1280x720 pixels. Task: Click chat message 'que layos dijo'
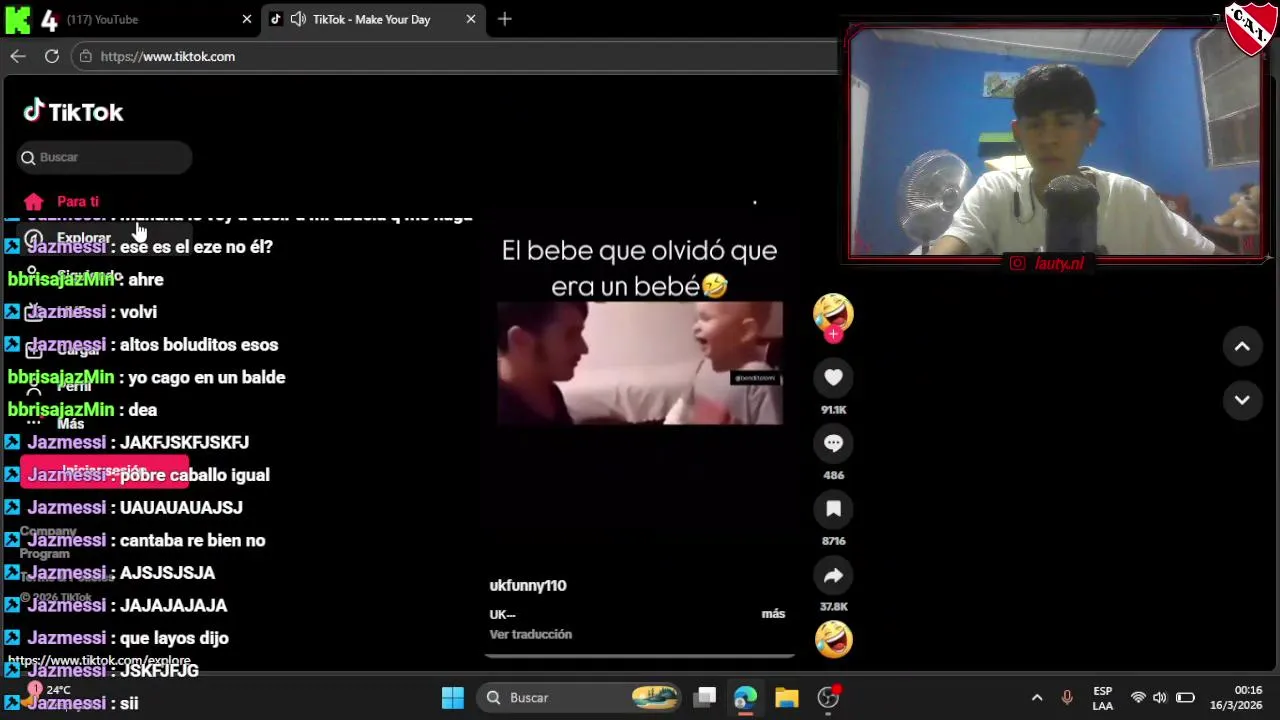(x=174, y=638)
